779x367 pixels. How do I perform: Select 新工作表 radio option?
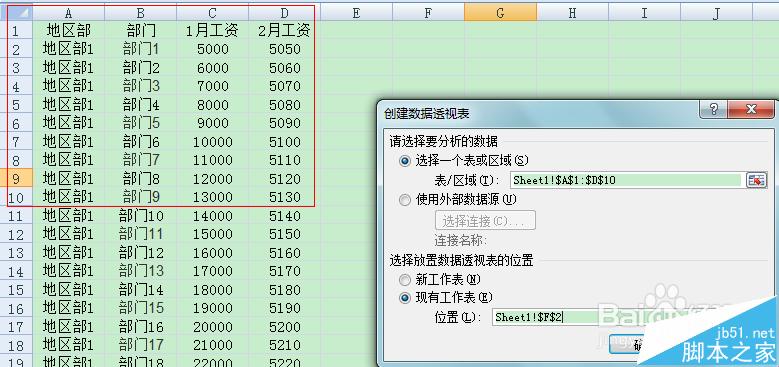[405, 280]
